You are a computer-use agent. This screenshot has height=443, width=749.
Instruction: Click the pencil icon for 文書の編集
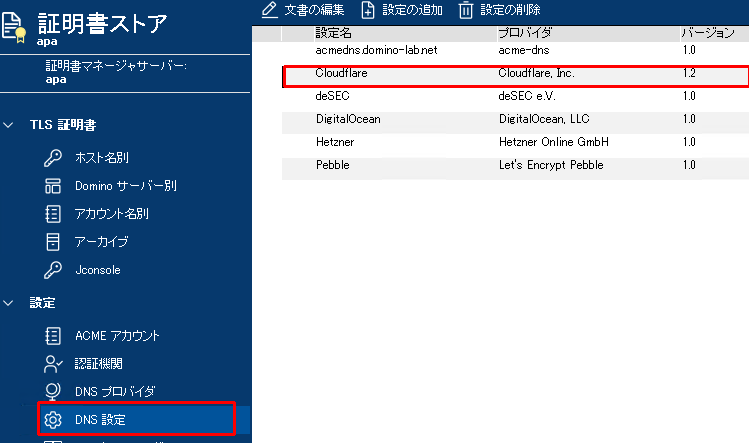click(270, 10)
